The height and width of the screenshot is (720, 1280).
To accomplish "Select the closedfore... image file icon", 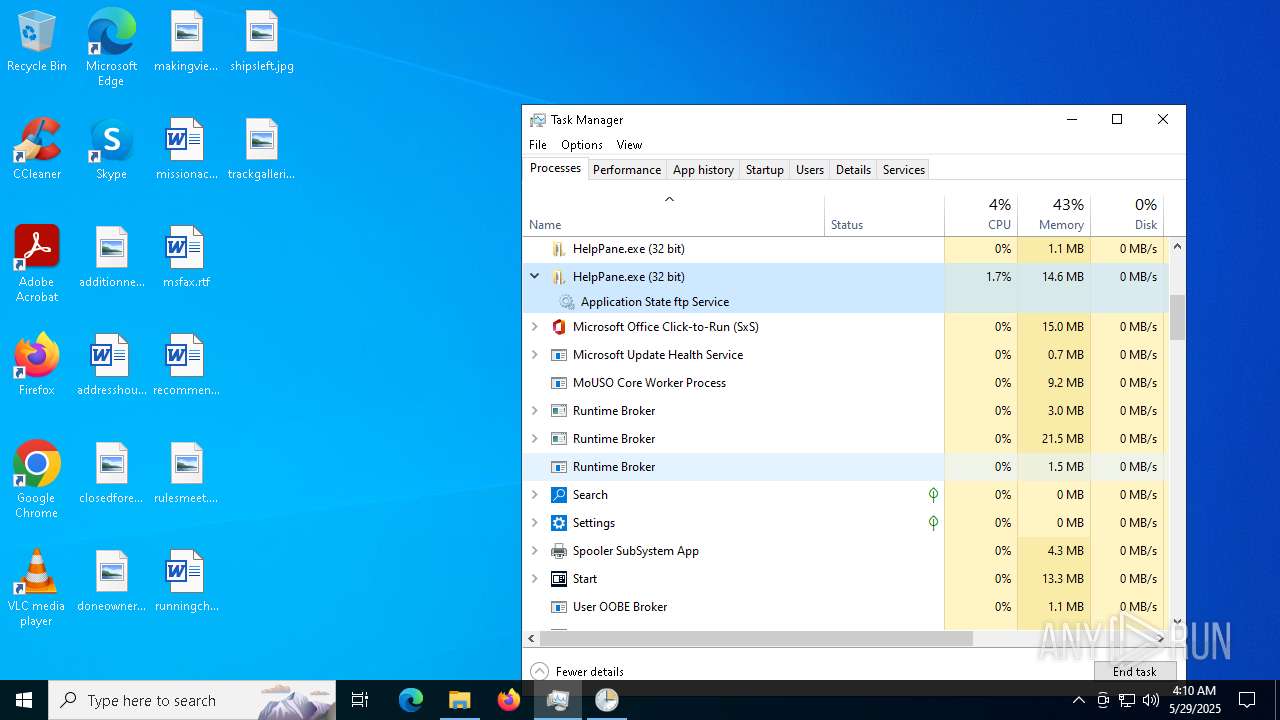I will pyautogui.click(x=112, y=474).
